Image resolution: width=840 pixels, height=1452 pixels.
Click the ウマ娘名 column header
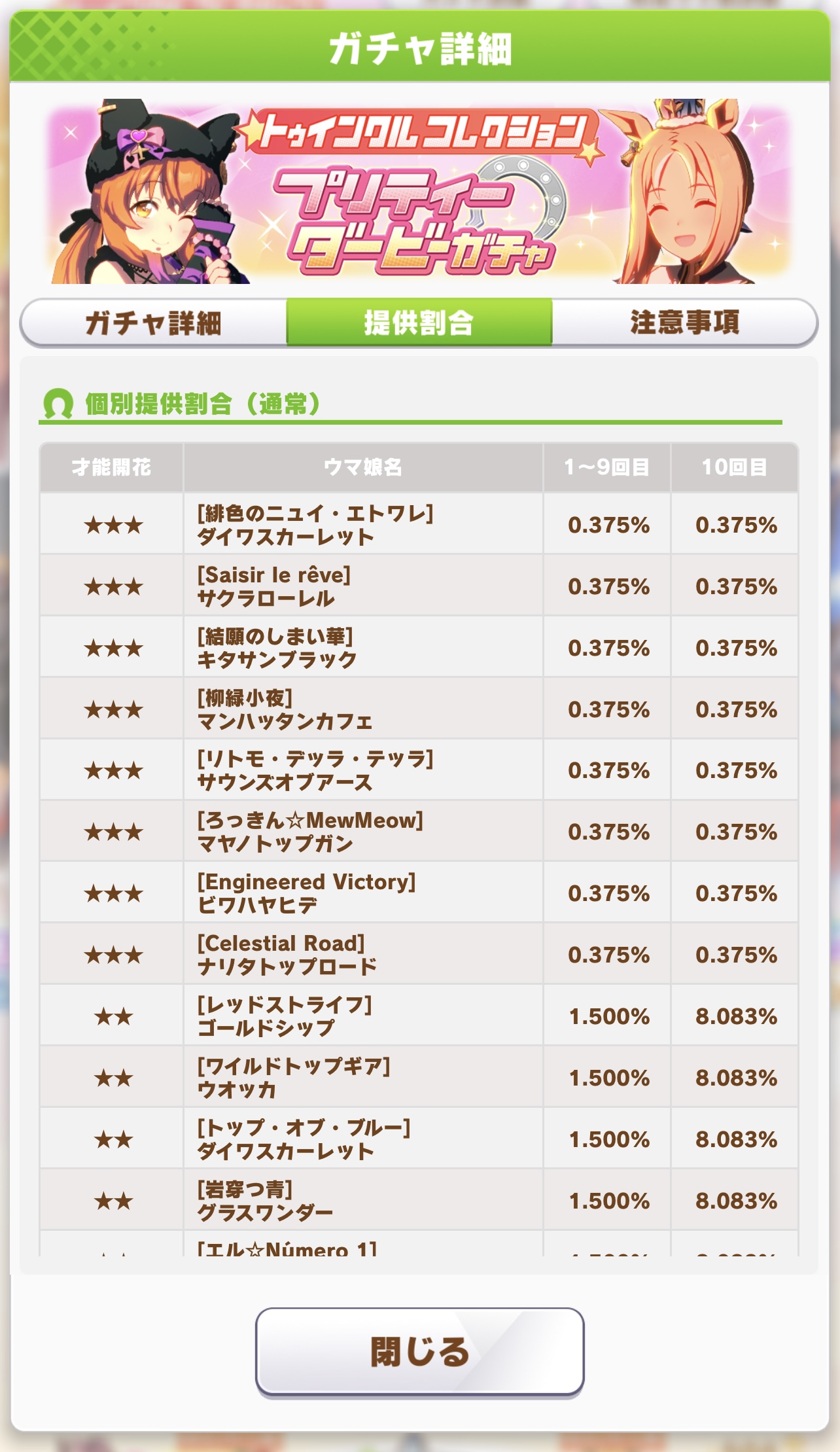363,467
